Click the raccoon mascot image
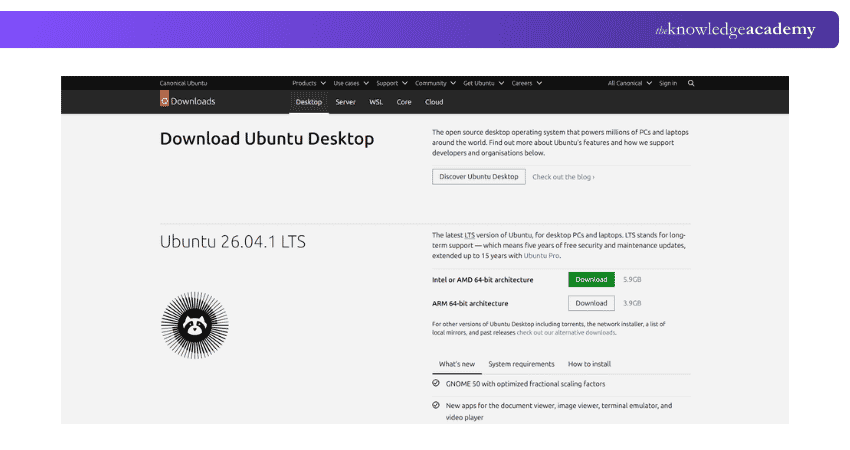 click(195, 325)
